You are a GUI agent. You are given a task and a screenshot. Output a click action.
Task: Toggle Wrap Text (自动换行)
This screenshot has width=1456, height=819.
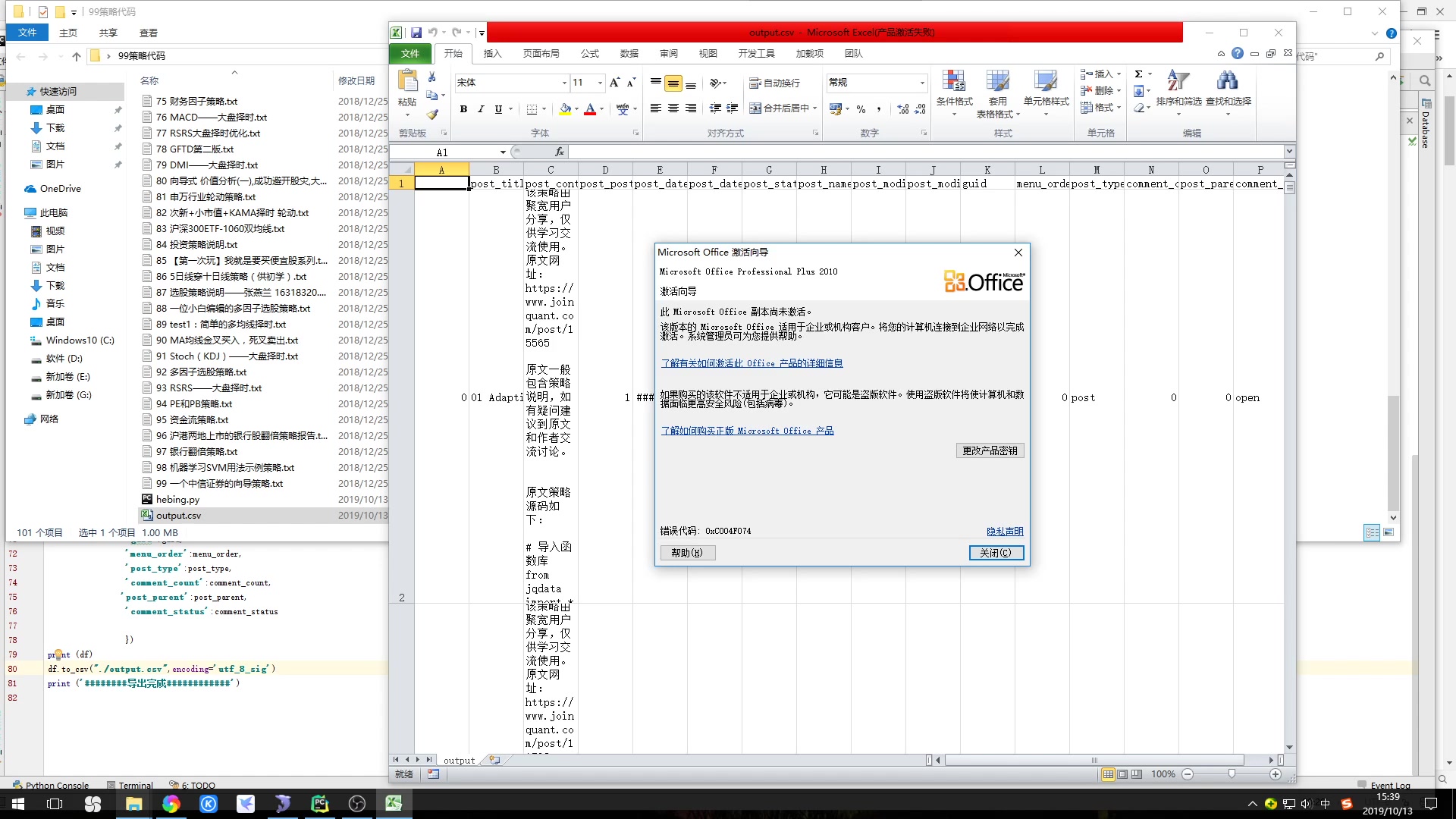point(774,83)
